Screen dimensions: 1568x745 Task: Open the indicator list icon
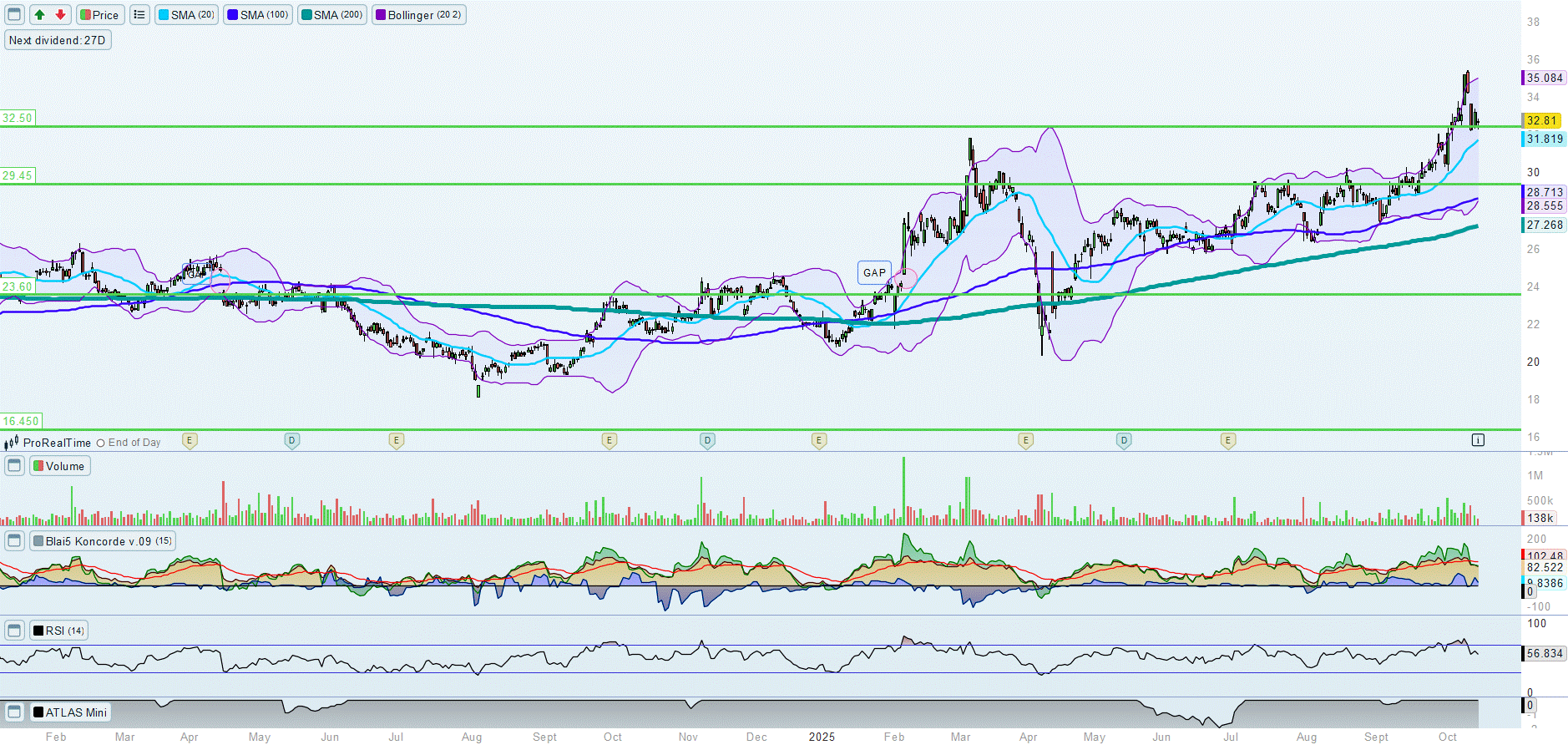[x=139, y=15]
